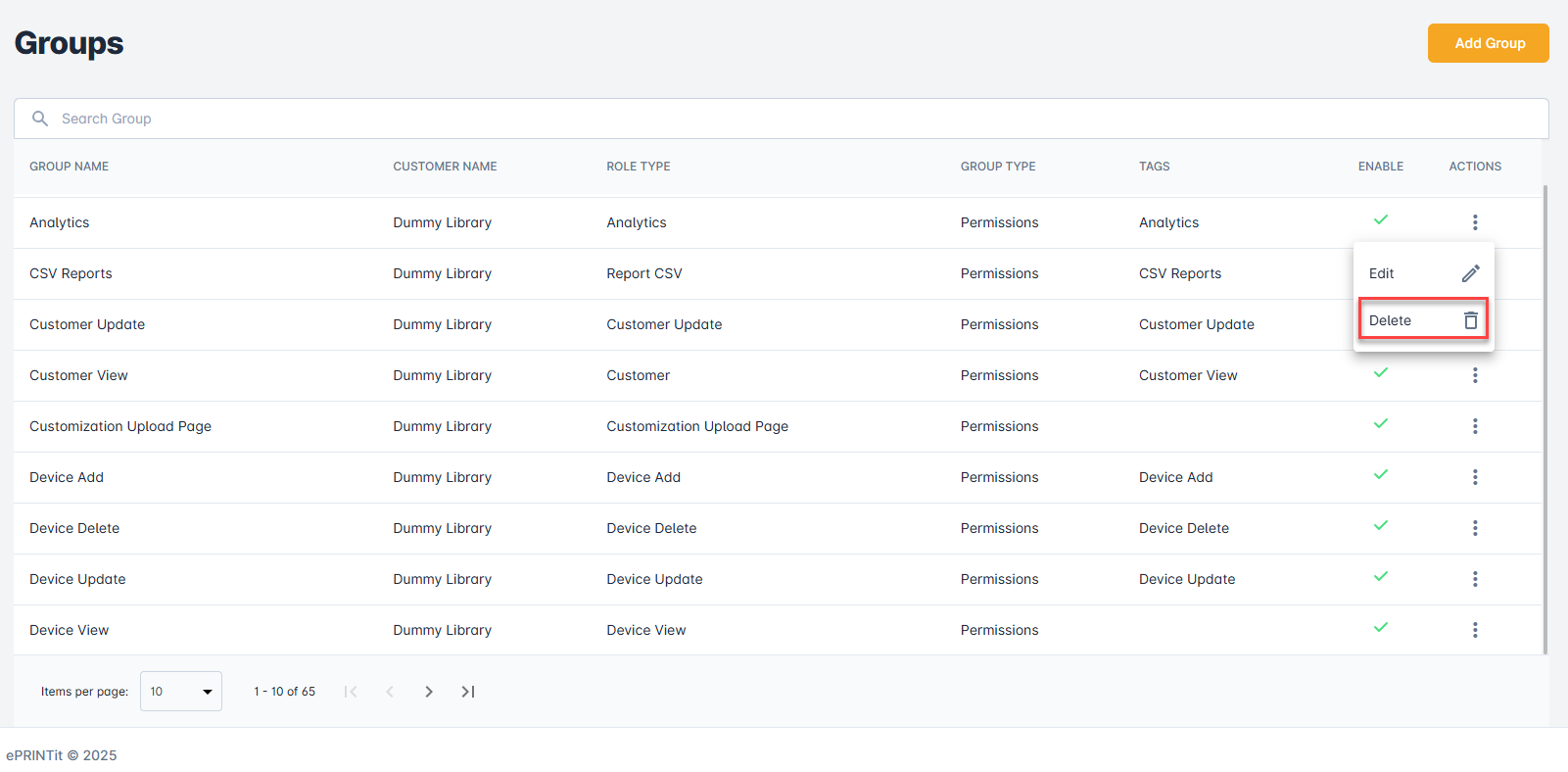Viewport: 1568px width, 772px height.
Task: Click the pencil icon next to Edit
Action: click(1470, 273)
